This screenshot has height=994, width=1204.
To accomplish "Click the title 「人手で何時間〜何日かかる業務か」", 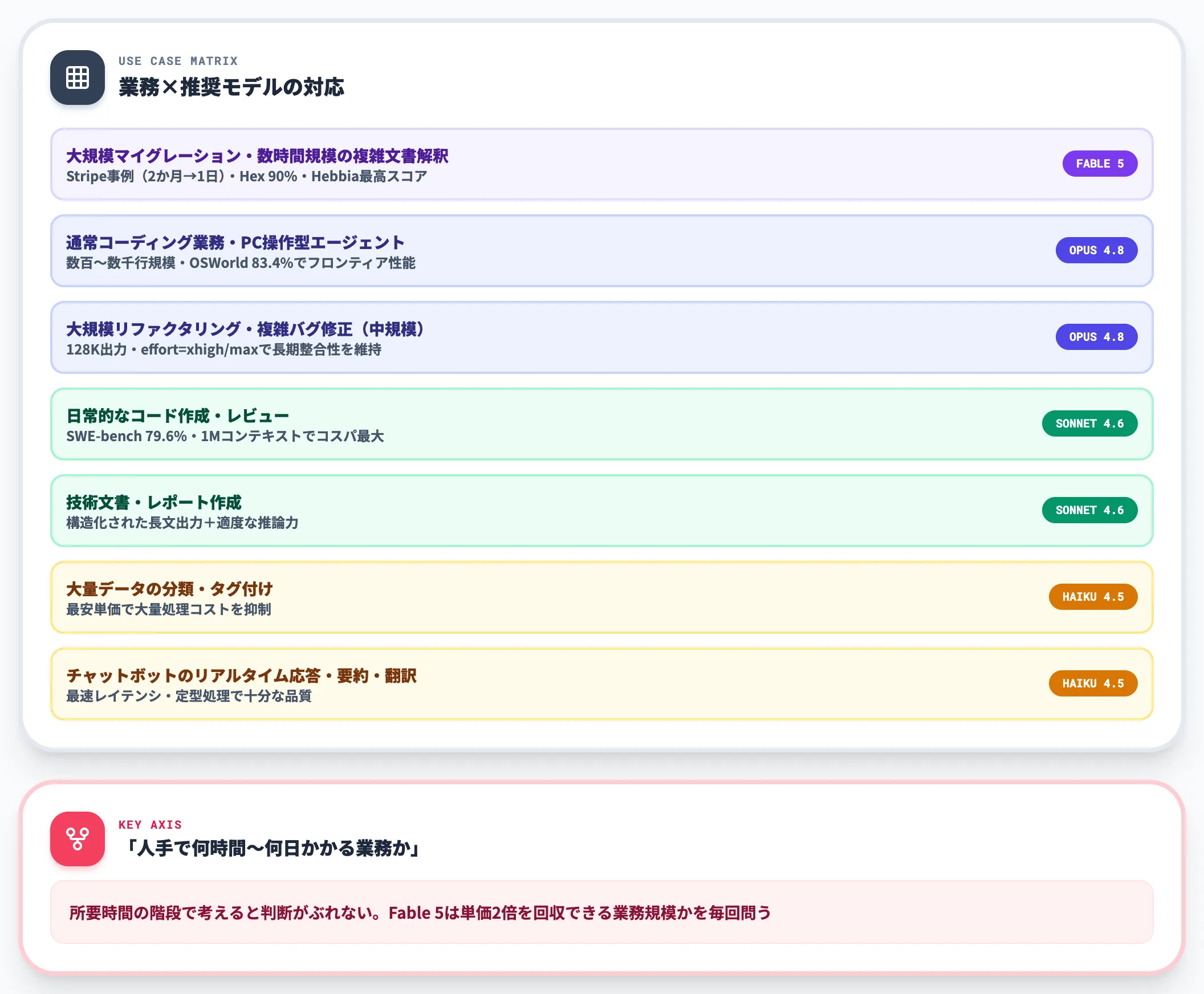I will (271, 848).
